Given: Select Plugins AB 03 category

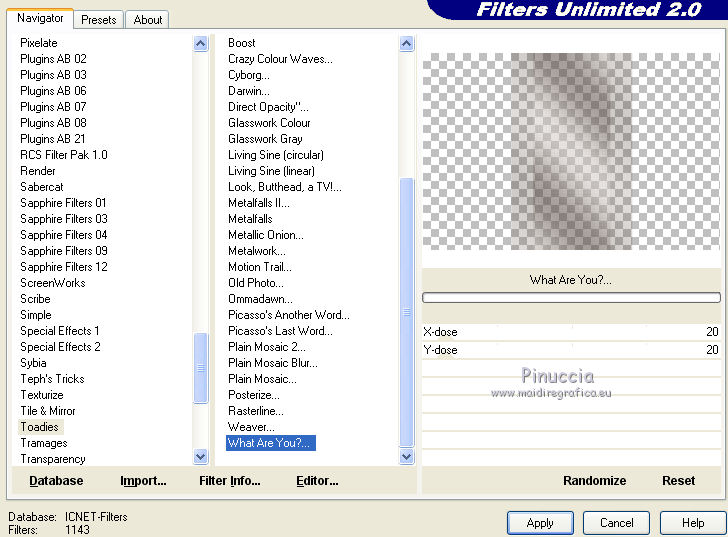Looking at the screenshot, I should 53,75.
